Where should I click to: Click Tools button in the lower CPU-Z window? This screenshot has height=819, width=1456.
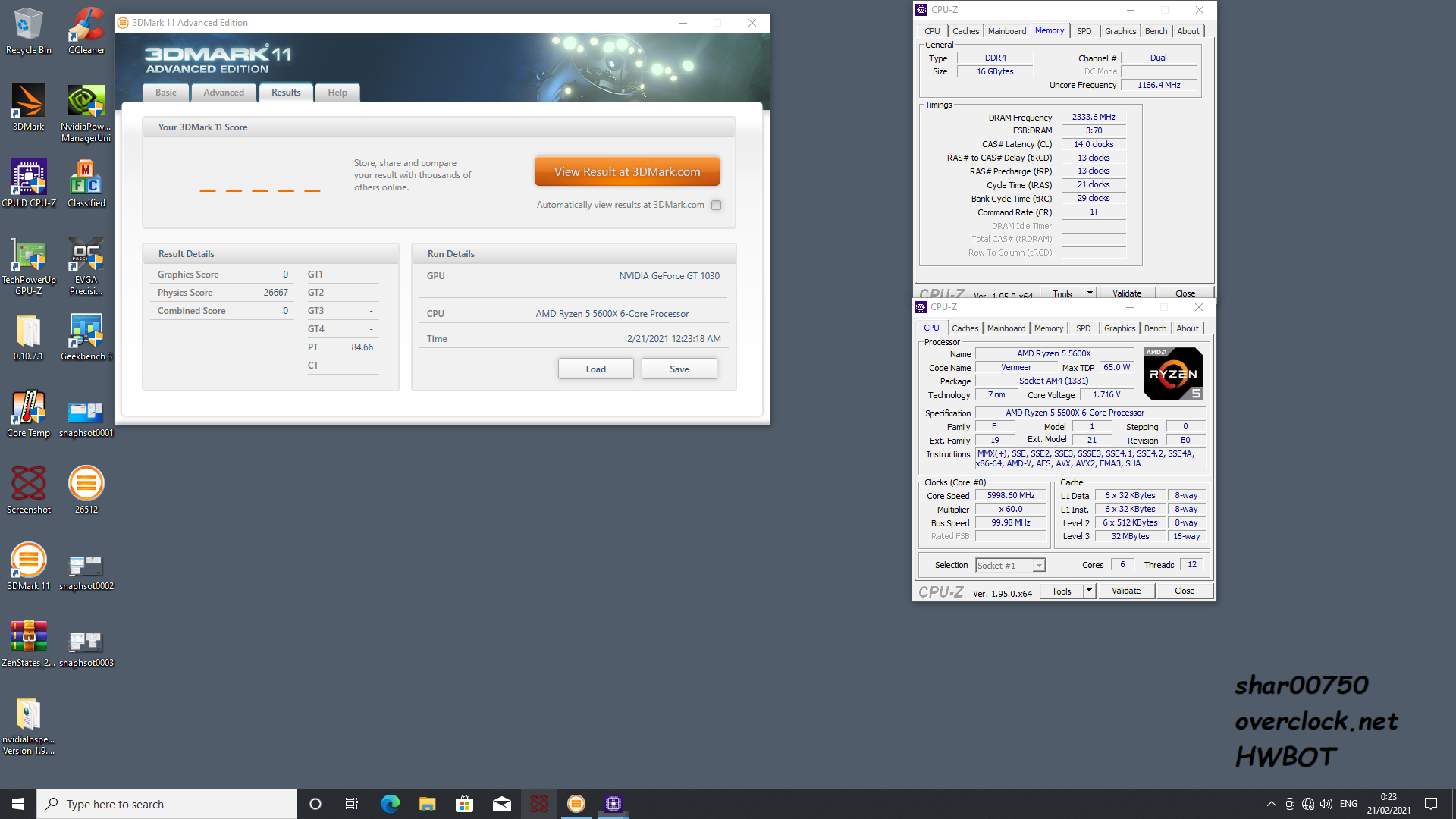tap(1062, 591)
